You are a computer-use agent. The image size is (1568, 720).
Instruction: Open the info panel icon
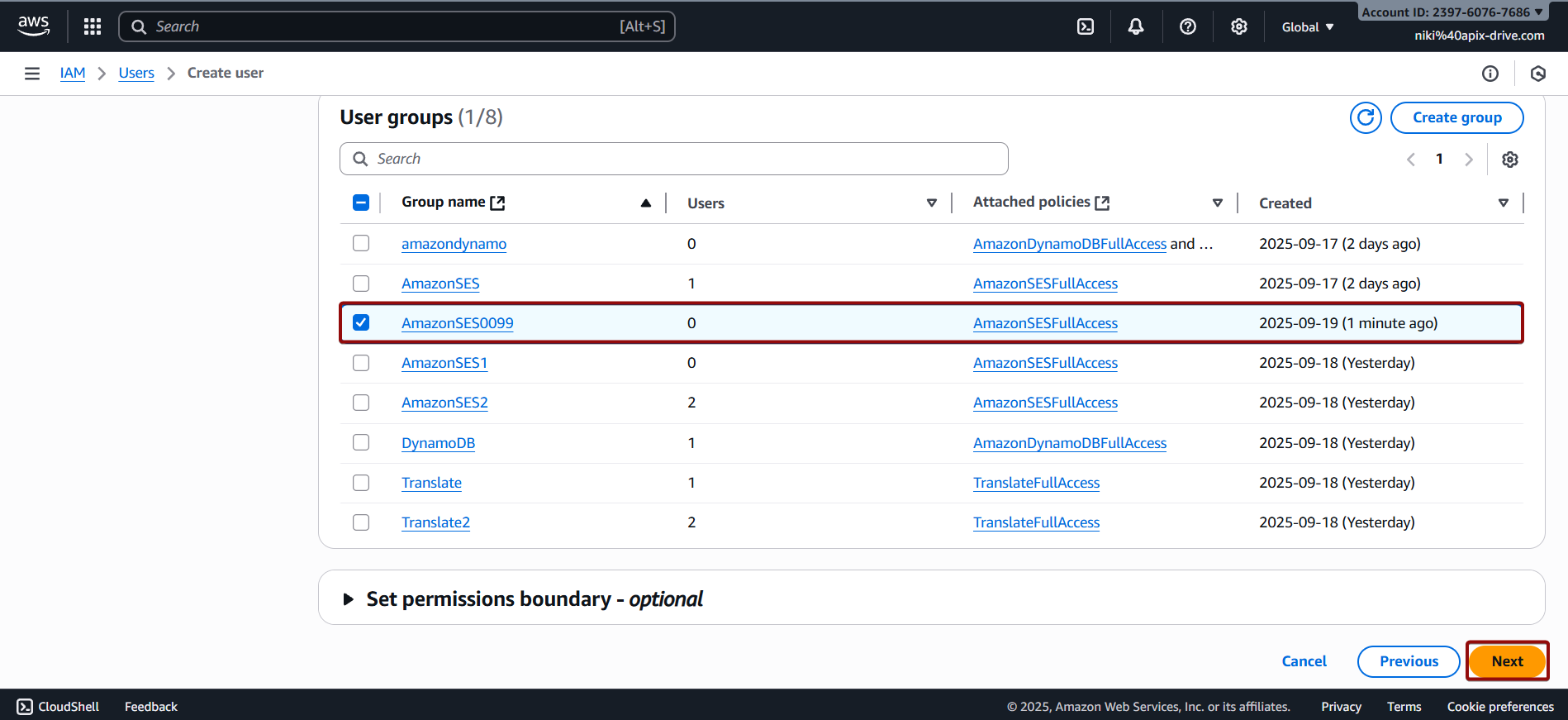coord(1490,74)
